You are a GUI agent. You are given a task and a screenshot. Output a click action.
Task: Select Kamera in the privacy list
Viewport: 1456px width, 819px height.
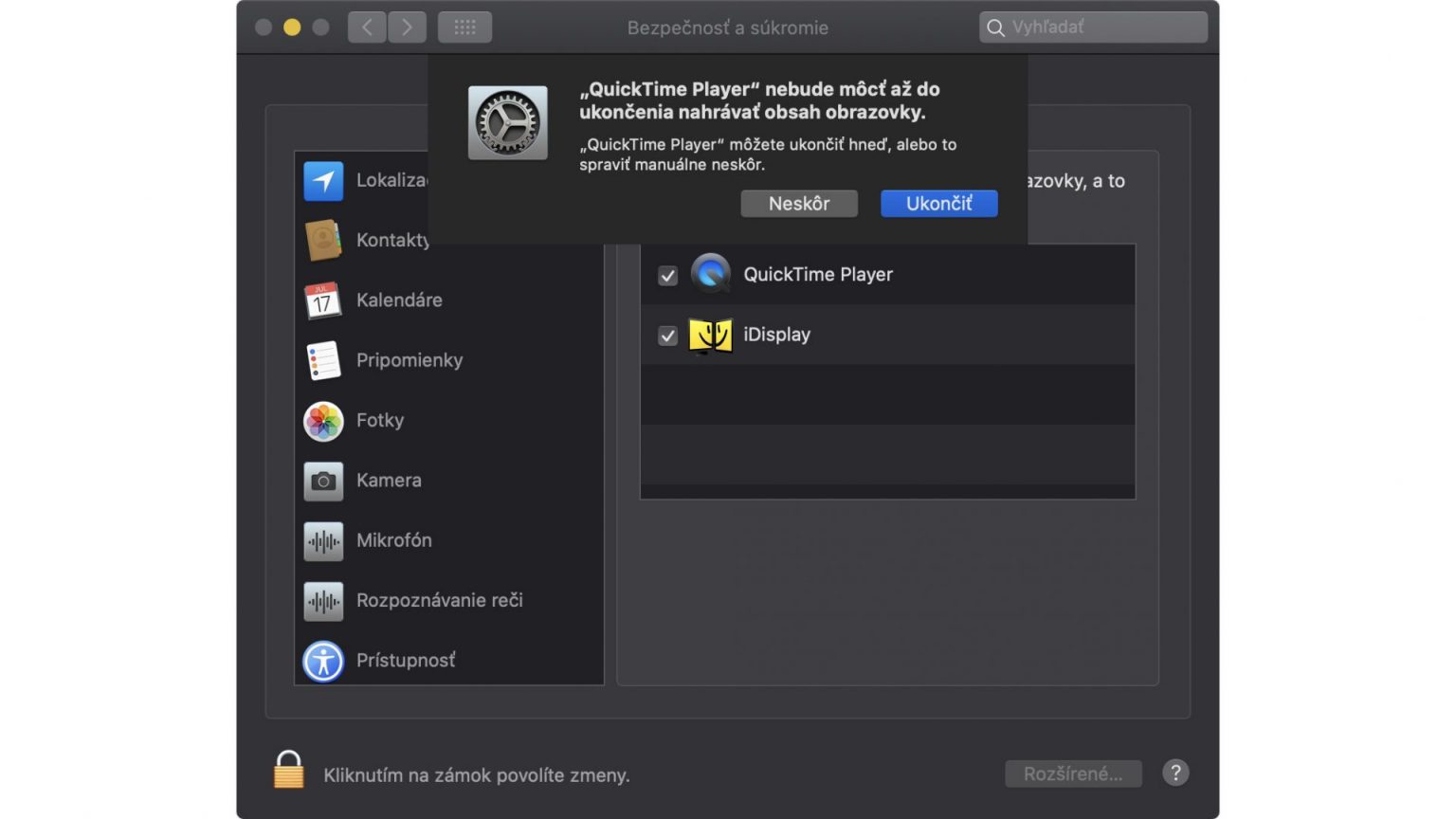(448, 481)
